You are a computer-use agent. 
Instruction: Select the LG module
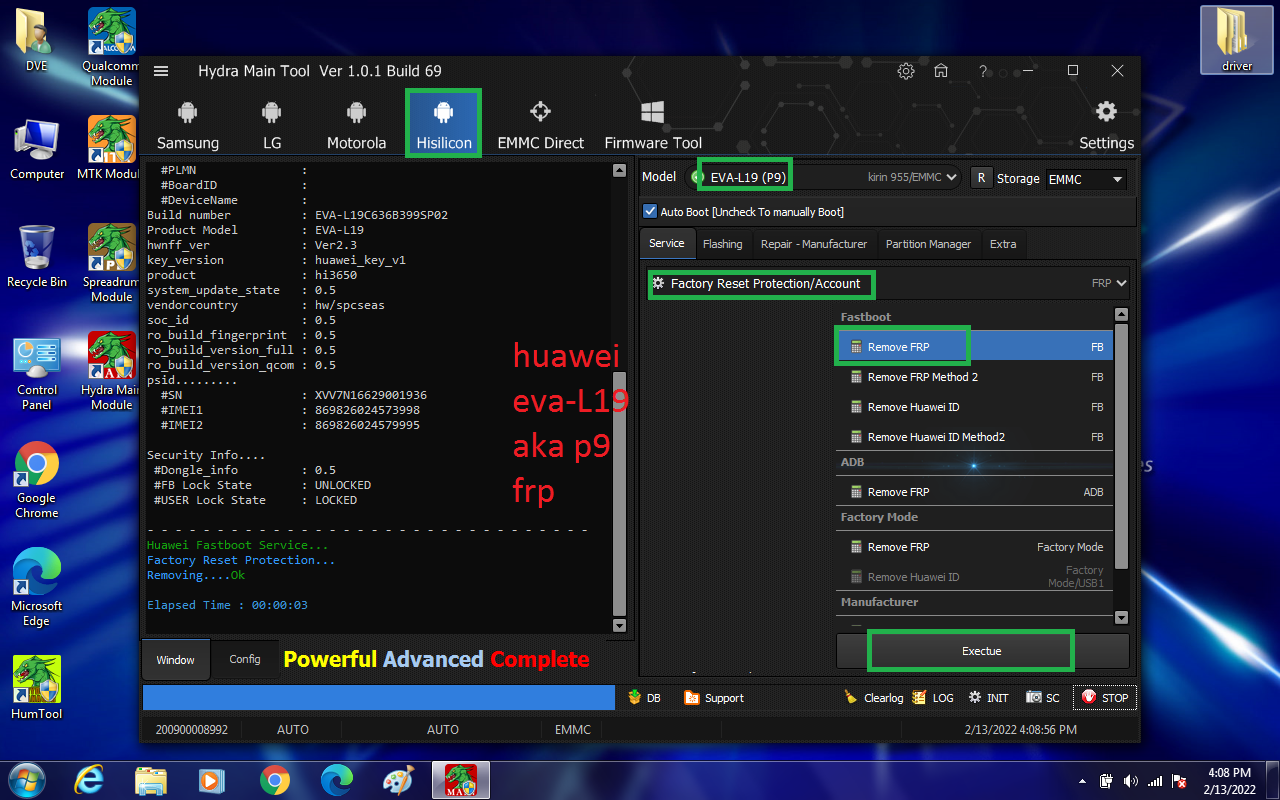[272, 124]
